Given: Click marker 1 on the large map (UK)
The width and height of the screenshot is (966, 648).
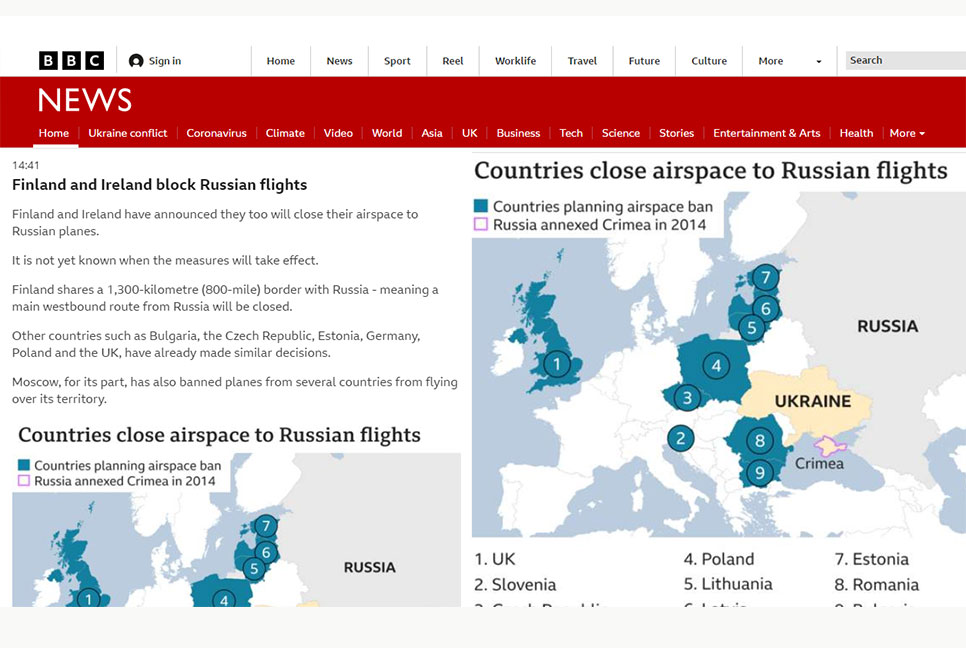Looking at the screenshot, I should pos(557,364).
